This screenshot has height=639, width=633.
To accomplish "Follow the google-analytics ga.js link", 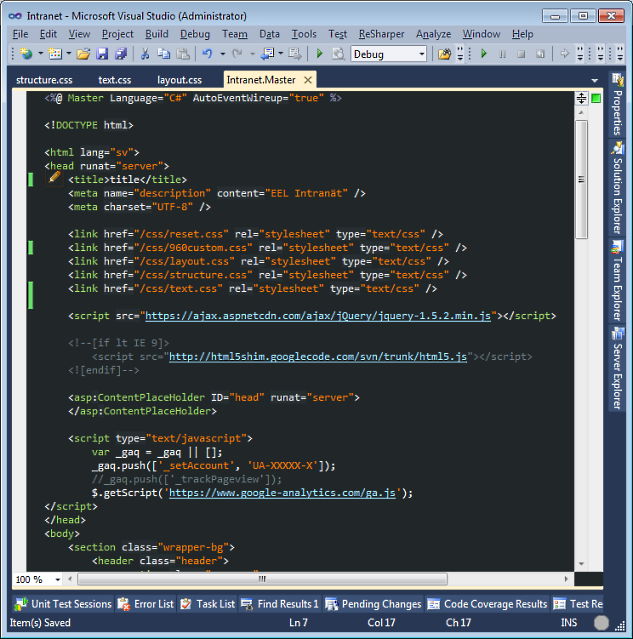I will click(x=282, y=493).
